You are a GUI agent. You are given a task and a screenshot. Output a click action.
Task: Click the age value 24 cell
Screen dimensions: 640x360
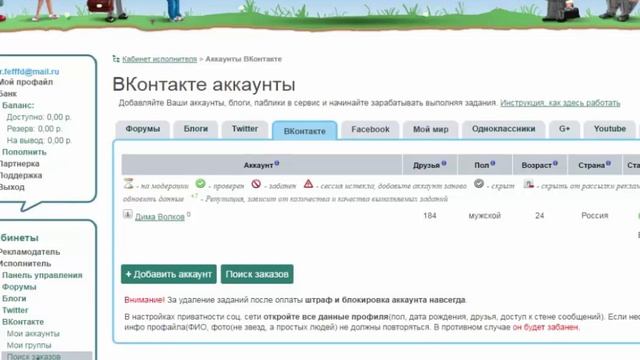pos(540,216)
